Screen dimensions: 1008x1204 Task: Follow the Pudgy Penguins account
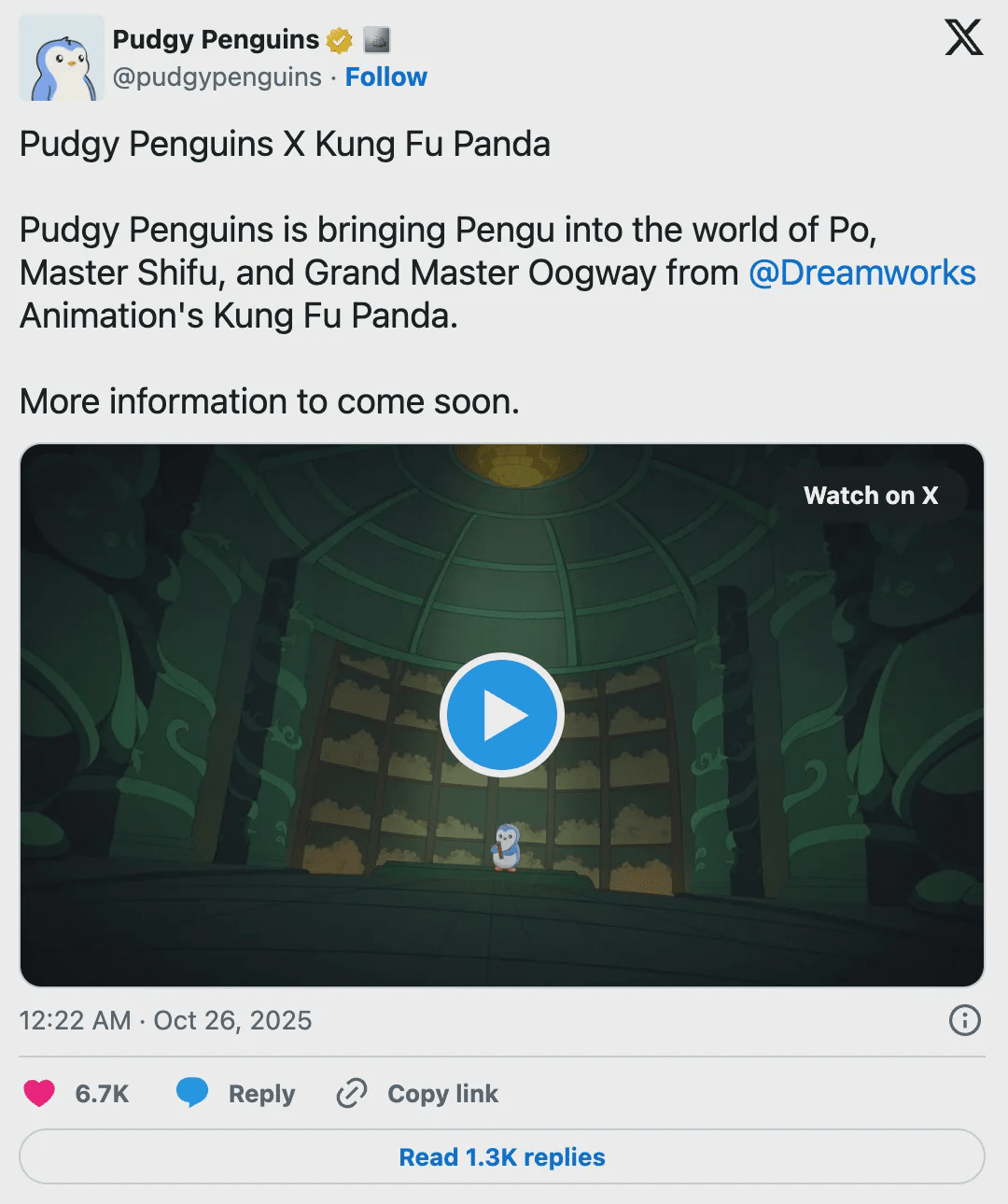(x=386, y=77)
